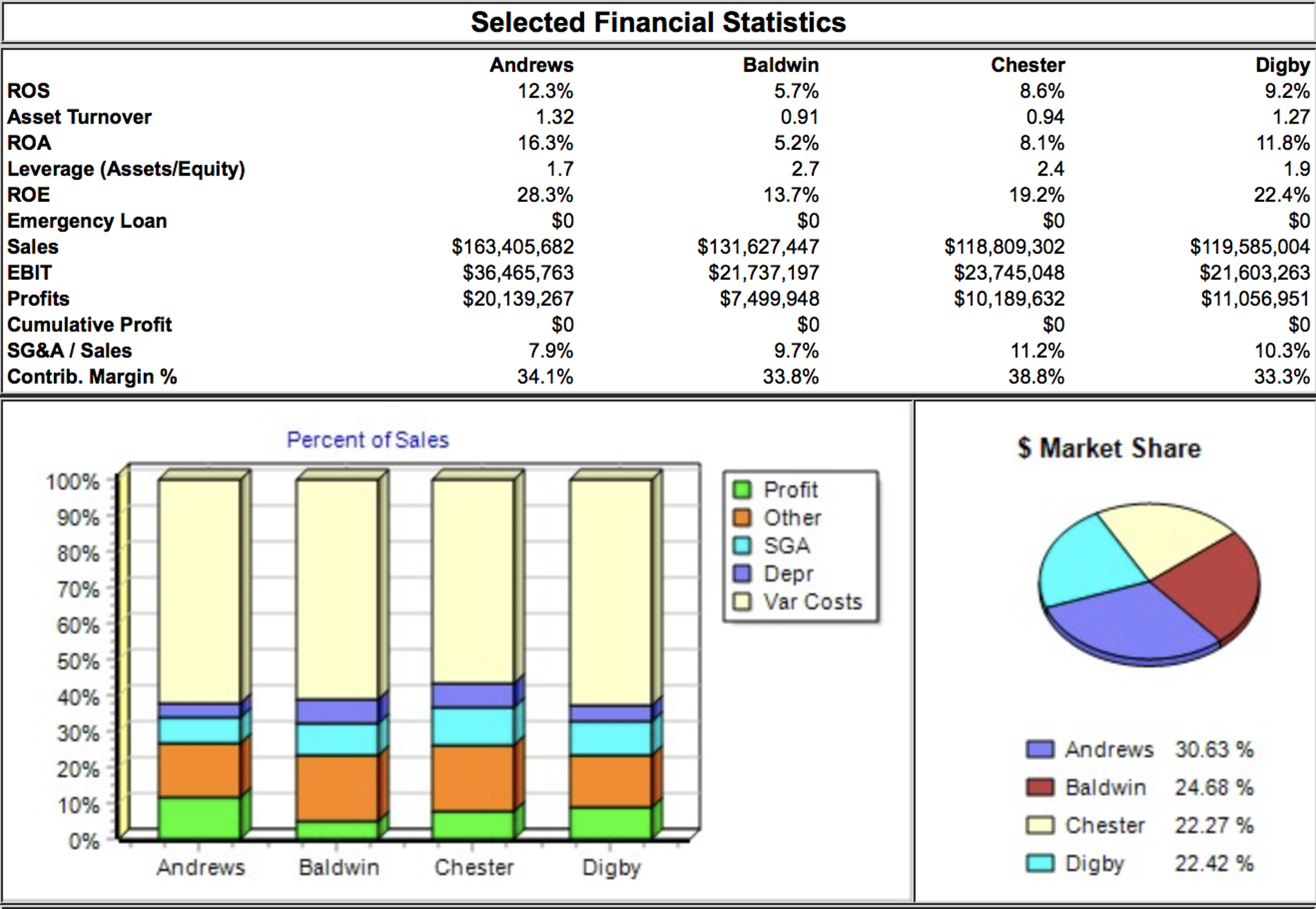Click Andrews ROS value 12.3%
This screenshot has width=1316, height=909.
point(545,91)
